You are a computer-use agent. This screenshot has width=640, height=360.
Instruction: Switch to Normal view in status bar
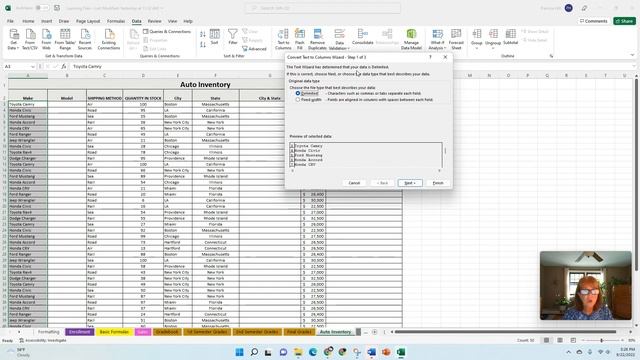click(x=546, y=340)
